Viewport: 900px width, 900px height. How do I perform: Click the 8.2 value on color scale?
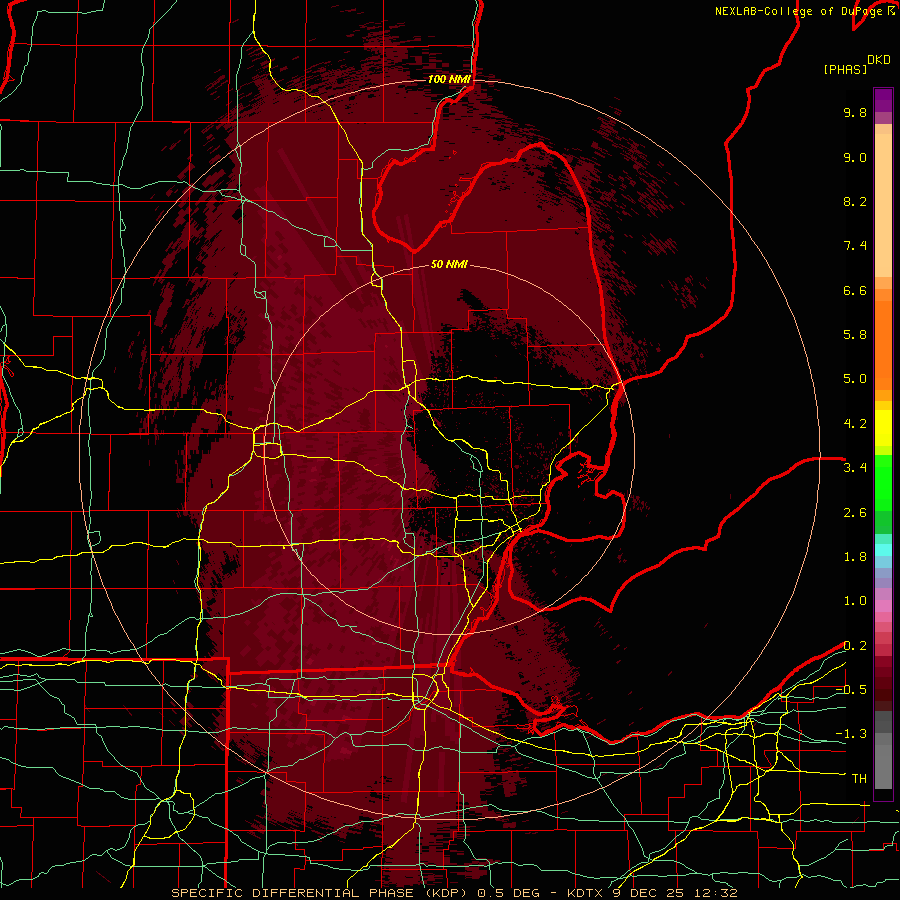click(855, 201)
